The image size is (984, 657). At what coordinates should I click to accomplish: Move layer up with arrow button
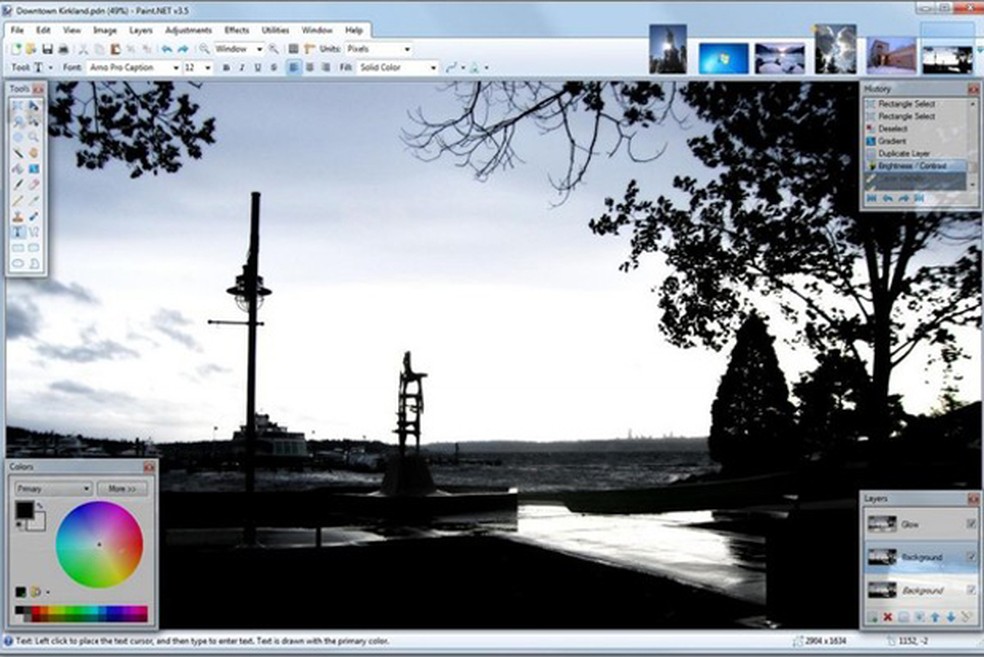(935, 617)
